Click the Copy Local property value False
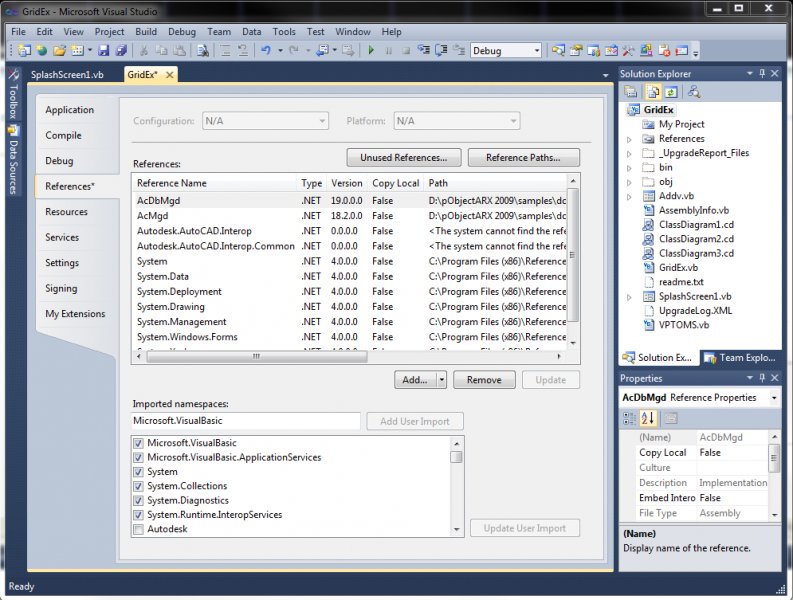Screen dimensions: 793x600 point(732,453)
